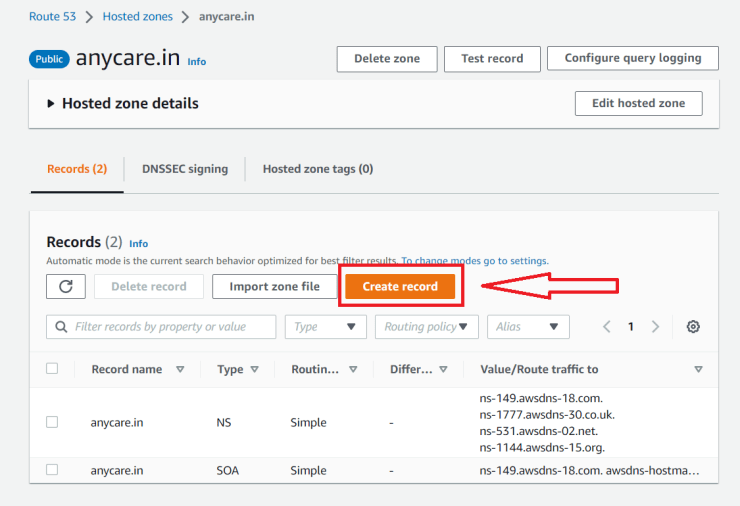Click the Delete record button

149,287
